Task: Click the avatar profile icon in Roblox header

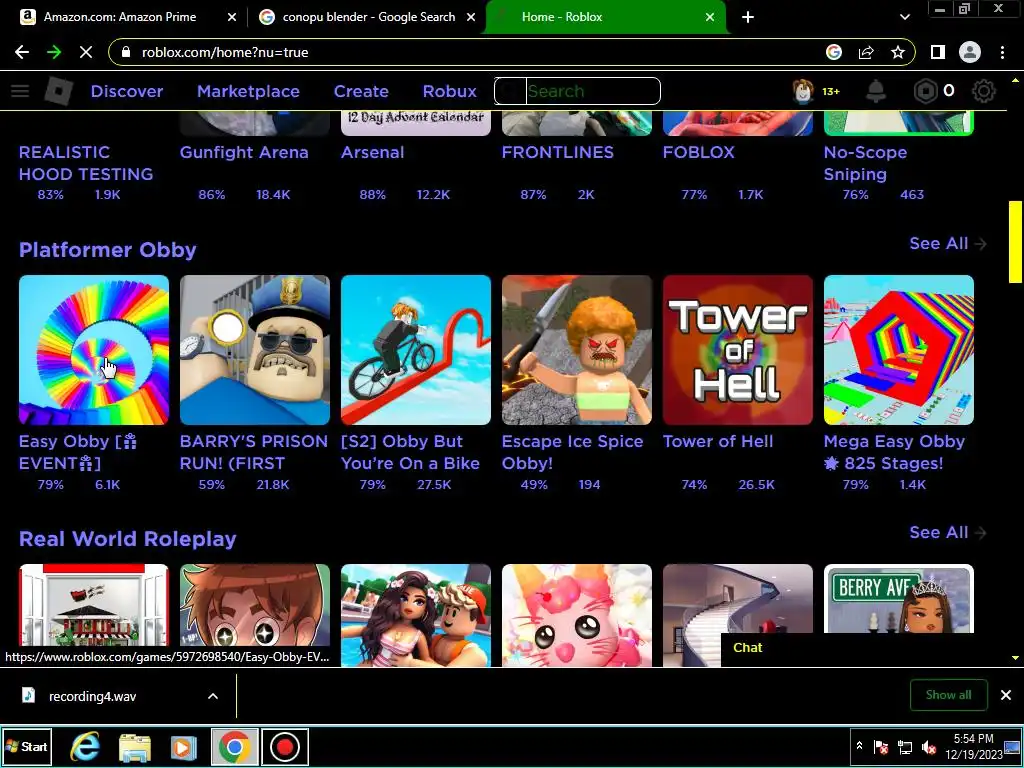Action: [803, 91]
